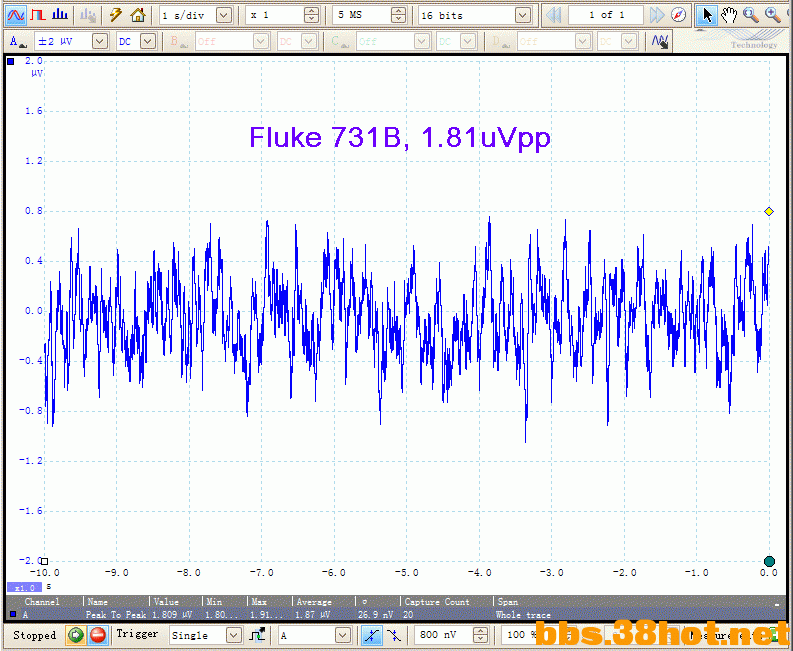This screenshot has width=793, height=651.
Task: Open Channel B Off range dropdown
Action: pos(261,41)
